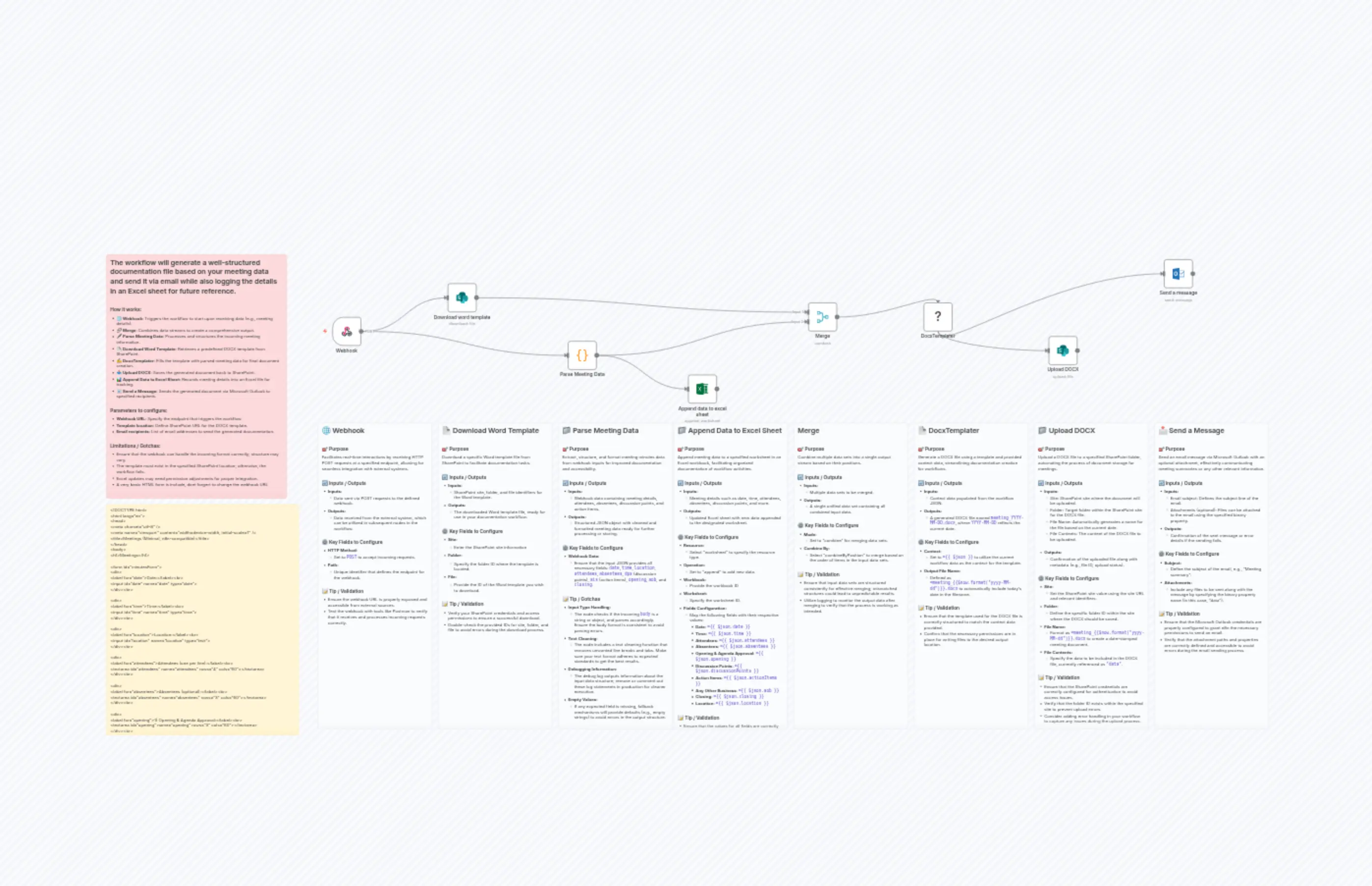
Task: Select the "Tip / Validation" heading in the DocxTemplater panel
Action: [939, 608]
